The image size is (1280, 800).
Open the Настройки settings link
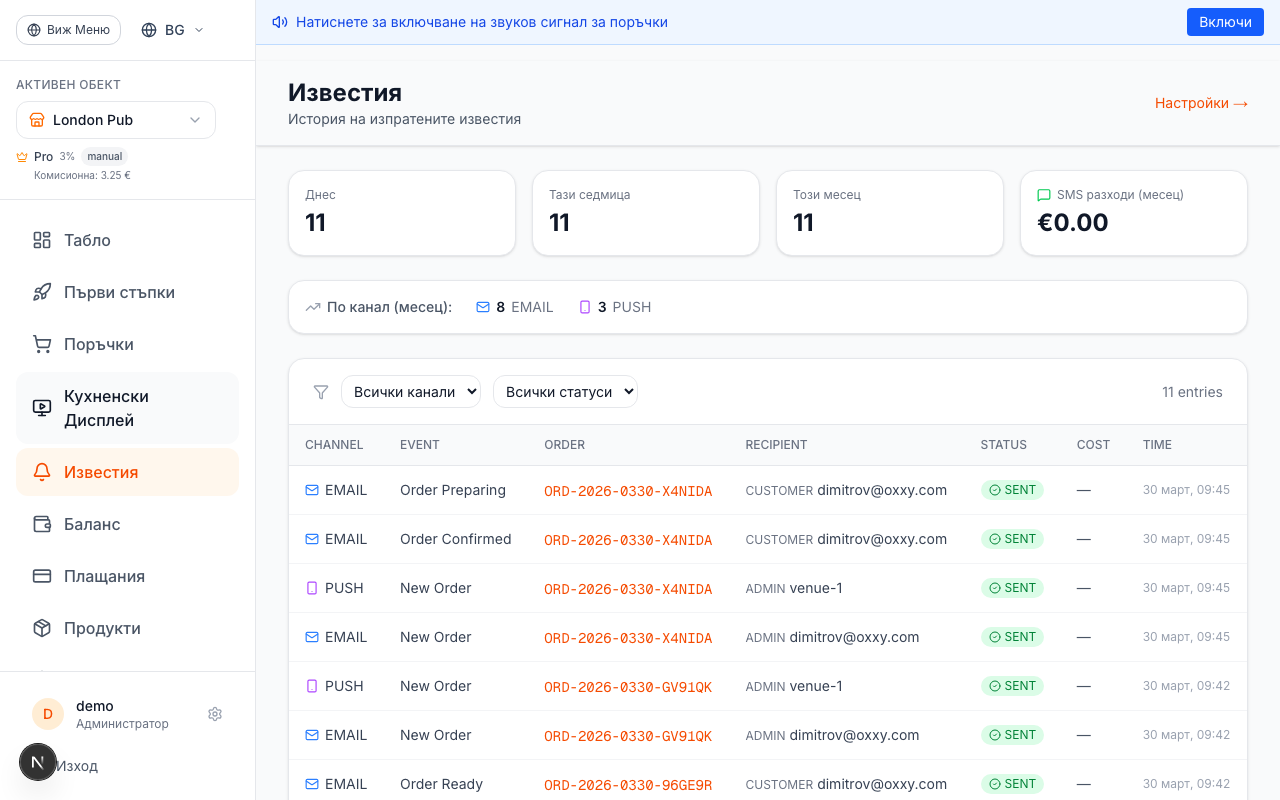(x=1201, y=103)
